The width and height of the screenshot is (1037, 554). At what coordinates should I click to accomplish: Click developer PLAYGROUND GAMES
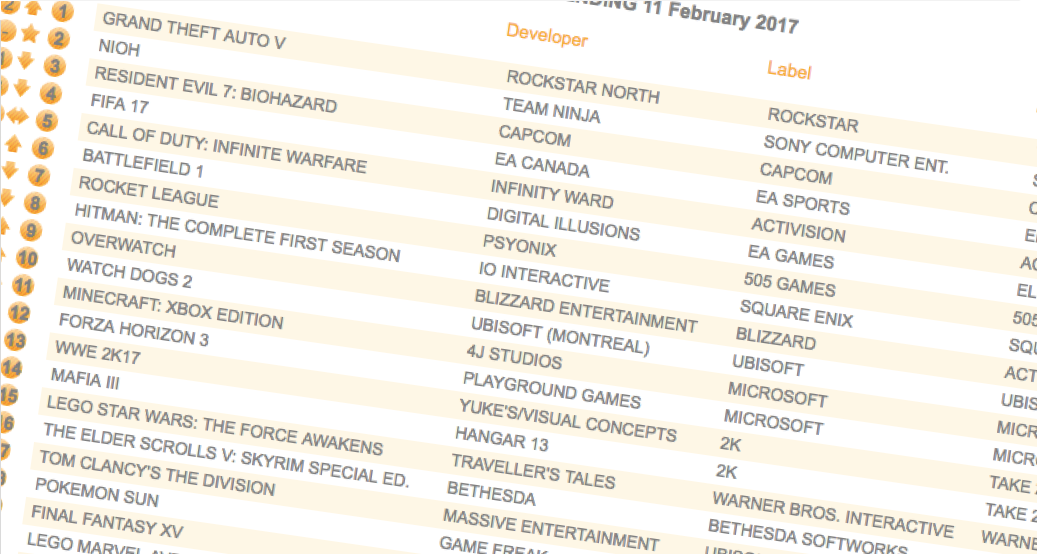(551, 390)
